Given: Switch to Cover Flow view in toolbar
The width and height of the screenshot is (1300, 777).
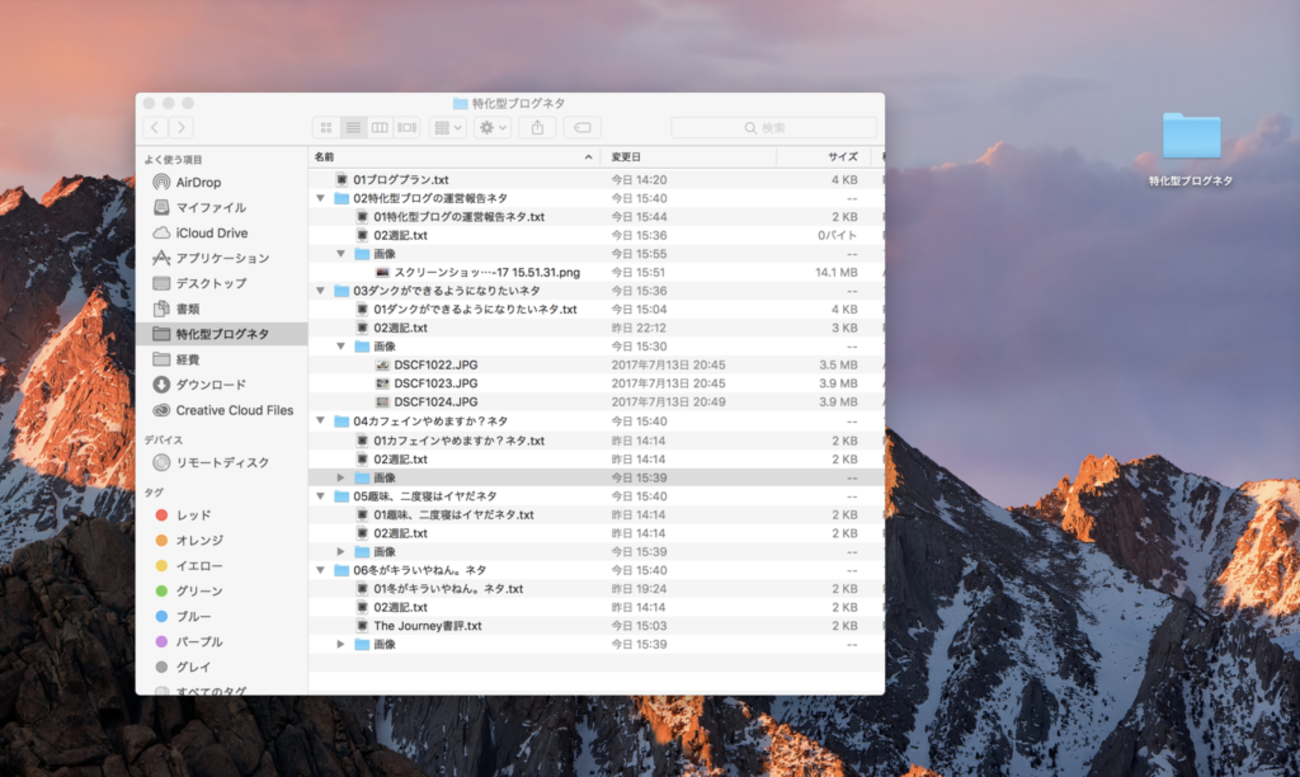Looking at the screenshot, I should [x=407, y=128].
